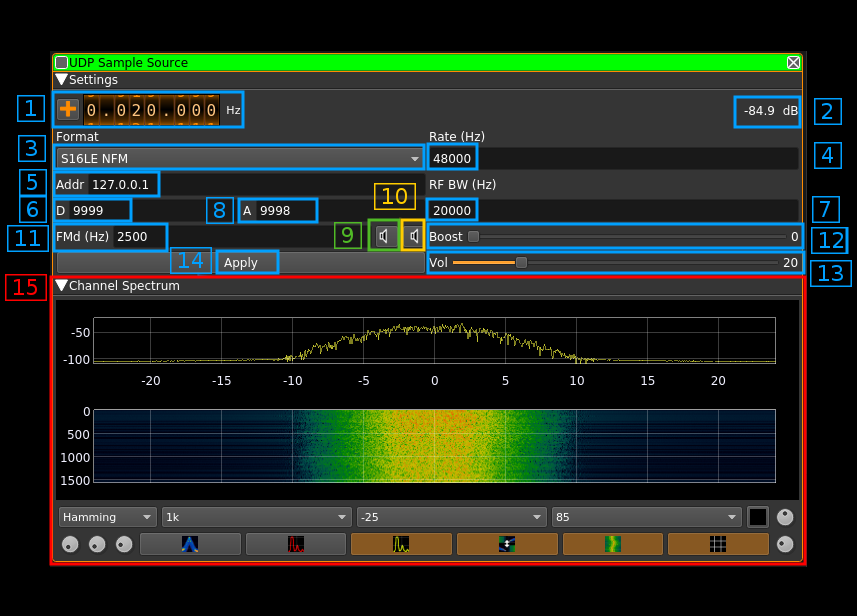Click the Vol slider handle
857x616 pixels.
521,263
